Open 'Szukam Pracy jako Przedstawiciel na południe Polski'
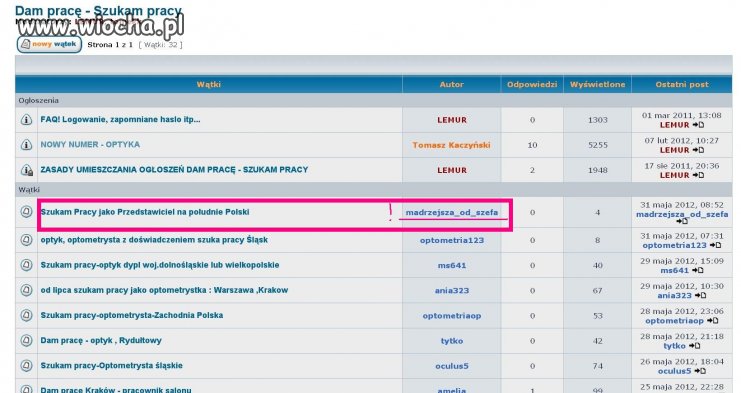 pos(145,212)
